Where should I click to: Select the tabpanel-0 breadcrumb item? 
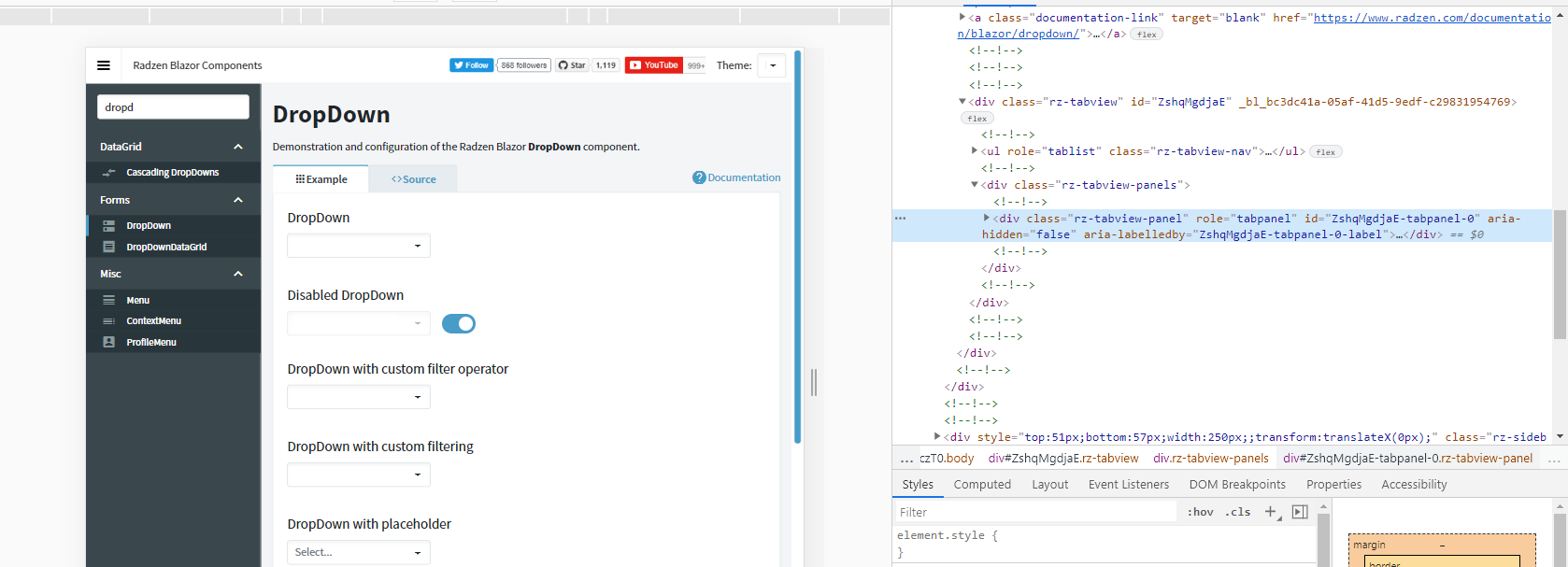click(x=1407, y=459)
